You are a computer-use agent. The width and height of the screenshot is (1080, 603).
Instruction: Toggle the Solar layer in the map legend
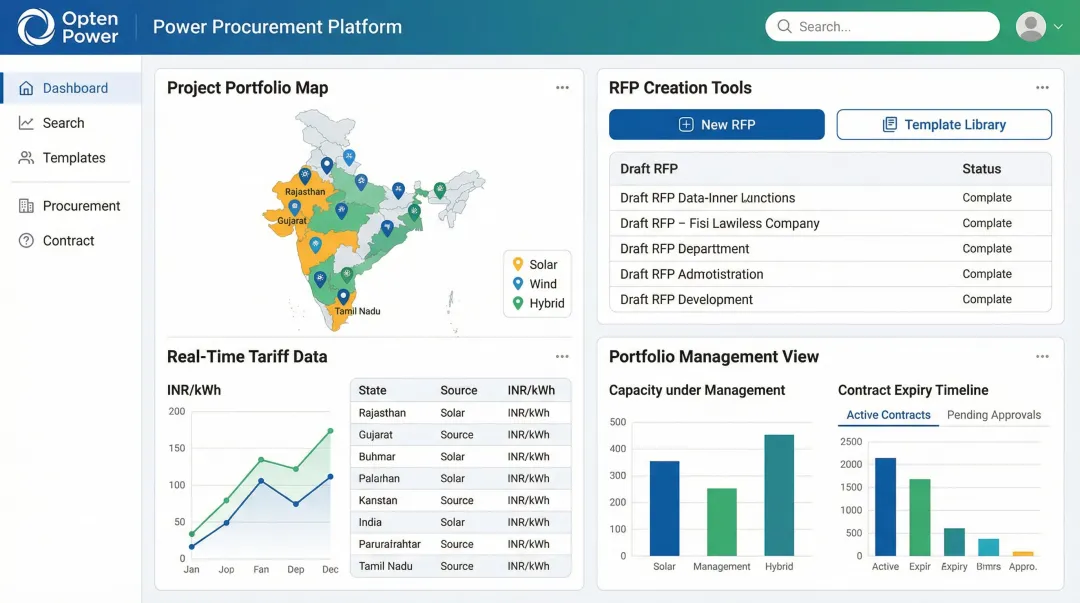pyautogui.click(x=538, y=264)
